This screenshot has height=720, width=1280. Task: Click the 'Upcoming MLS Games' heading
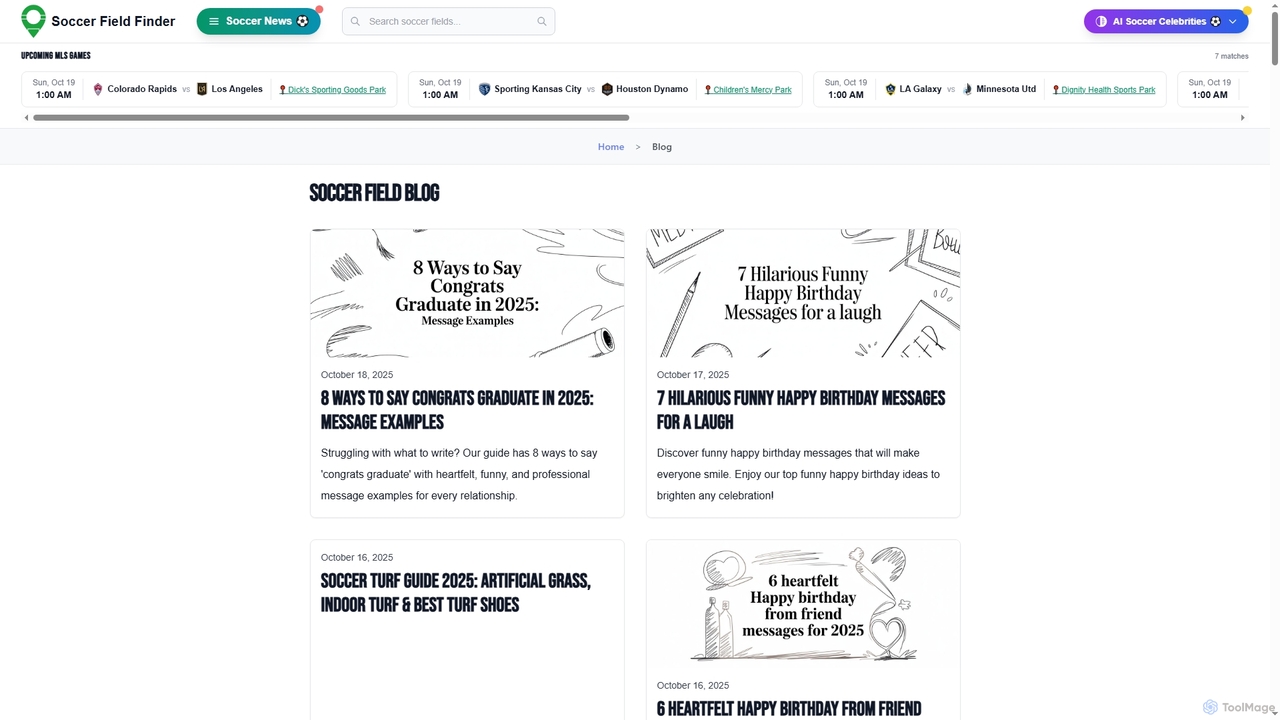(x=56, y=56)
